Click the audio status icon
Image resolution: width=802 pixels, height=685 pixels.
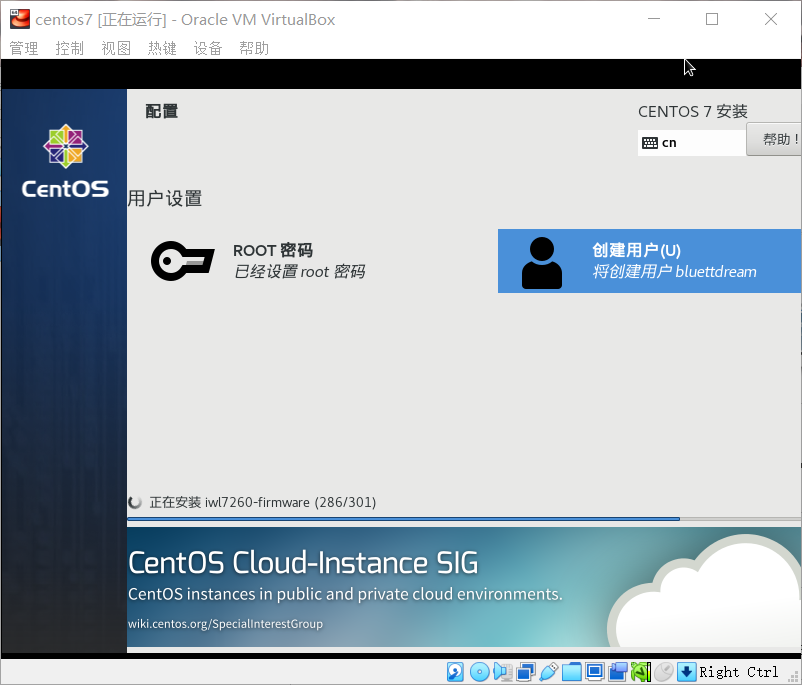tap(503, 672)
